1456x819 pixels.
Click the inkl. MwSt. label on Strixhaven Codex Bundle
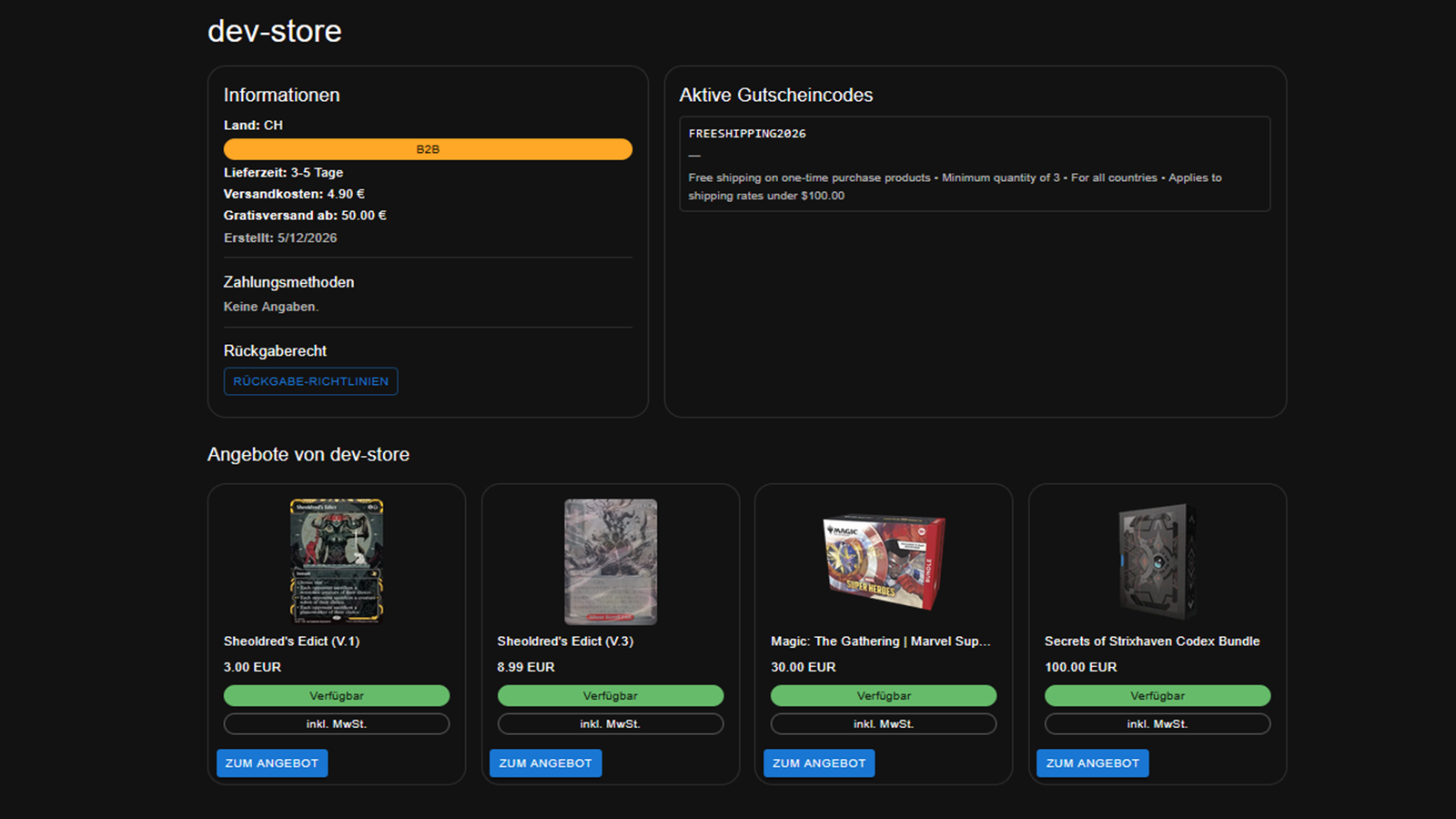(x=1158, y=723)
